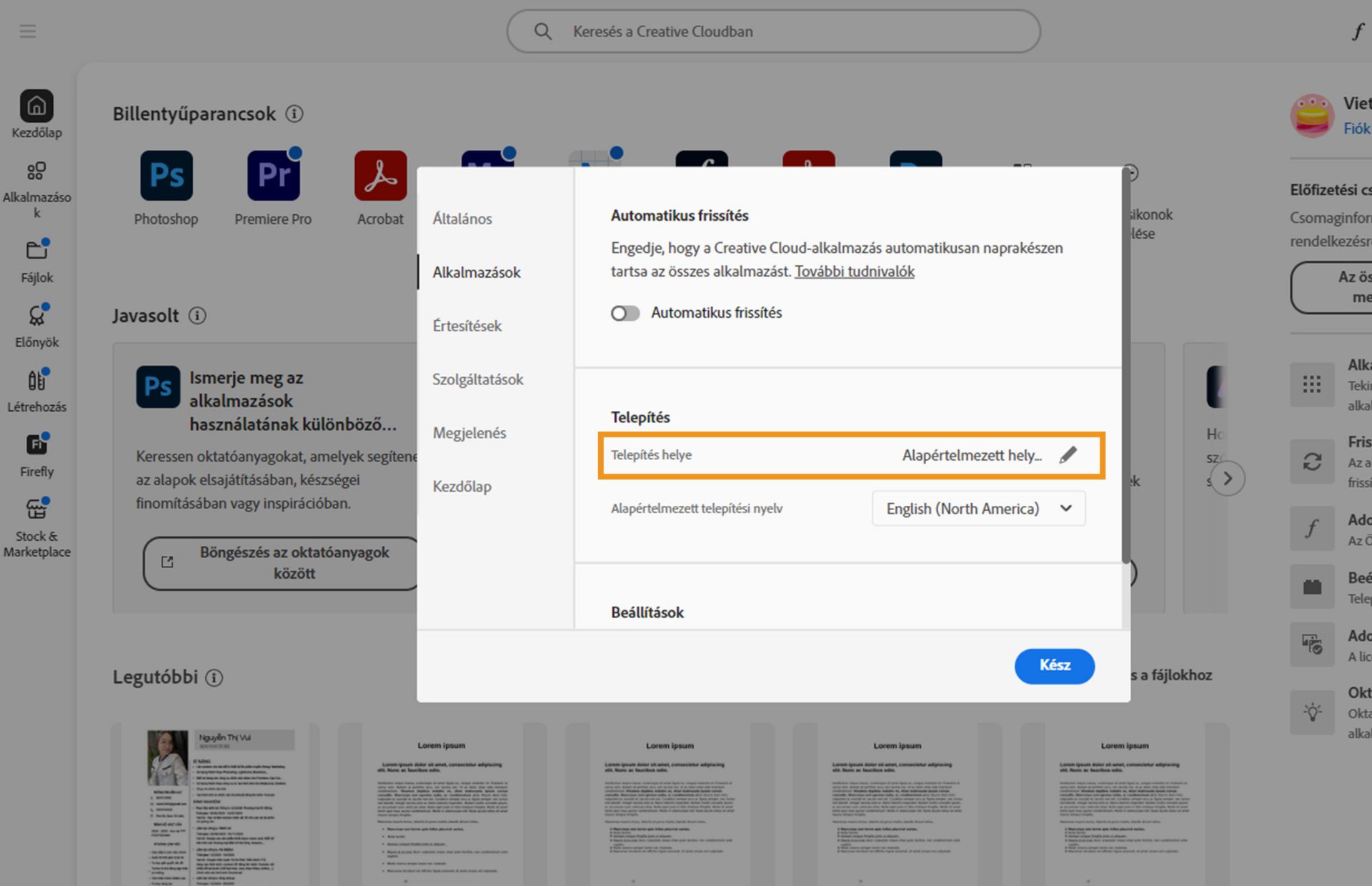Open the Létrehozás sidebar icon

[x=36, y=380]
